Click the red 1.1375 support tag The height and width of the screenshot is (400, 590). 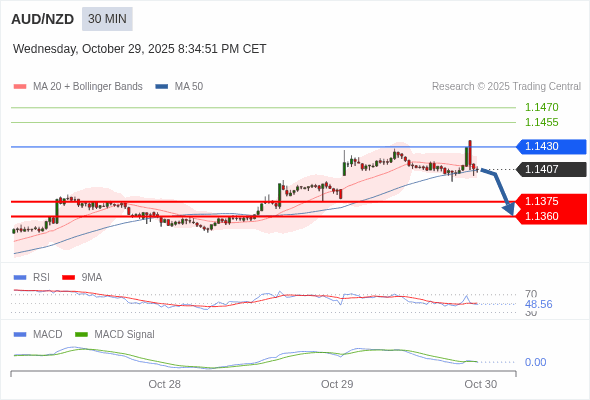[551, 201]
